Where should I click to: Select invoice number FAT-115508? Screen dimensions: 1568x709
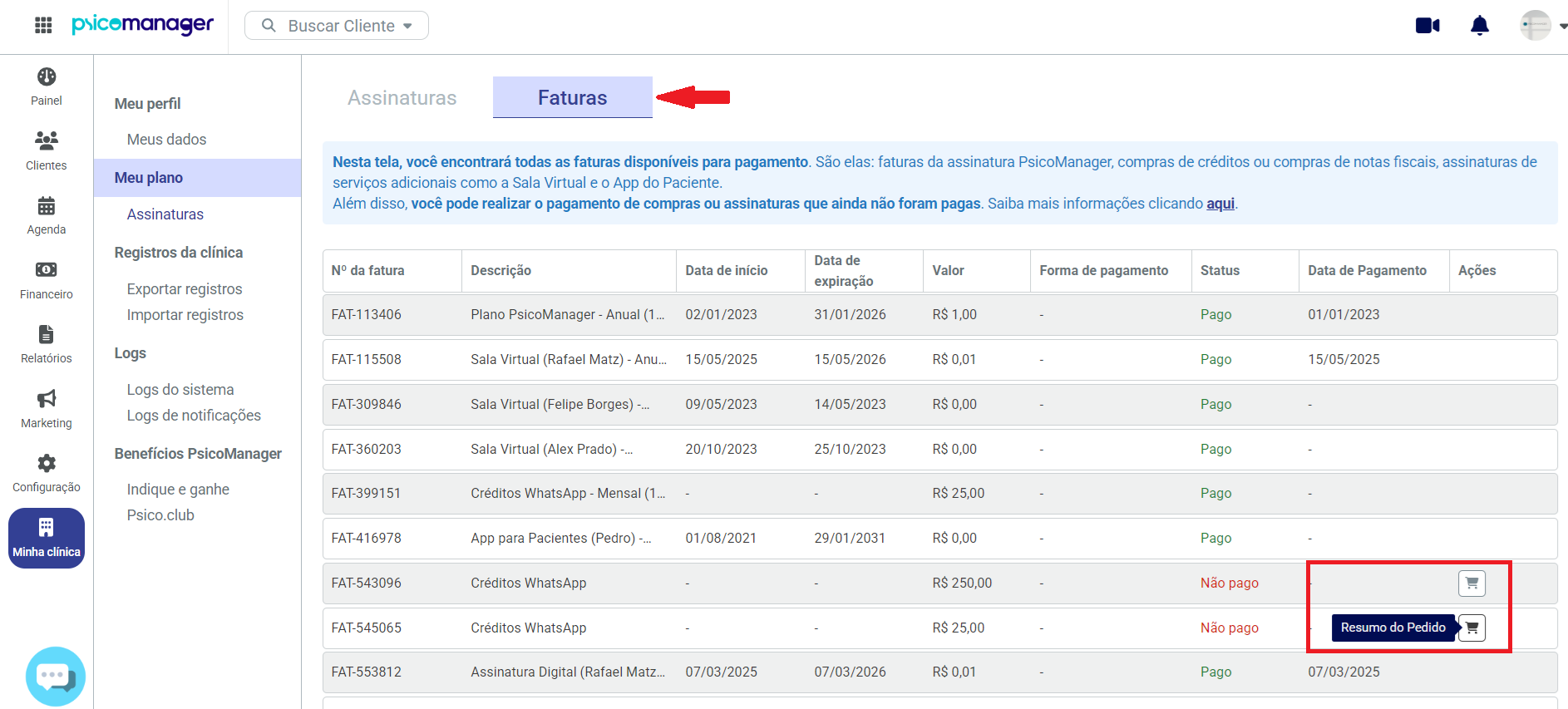click(x=366, y=360)
